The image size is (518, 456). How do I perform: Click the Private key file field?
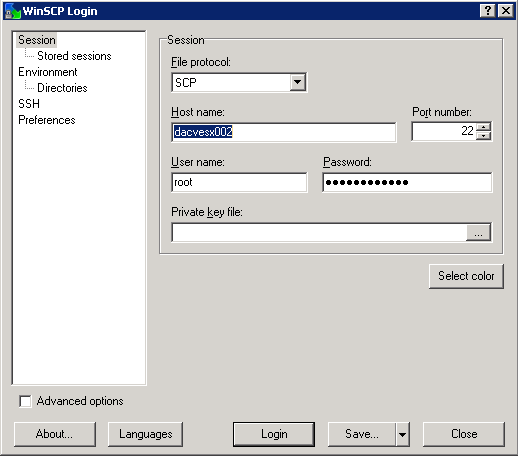pos(319,232)
